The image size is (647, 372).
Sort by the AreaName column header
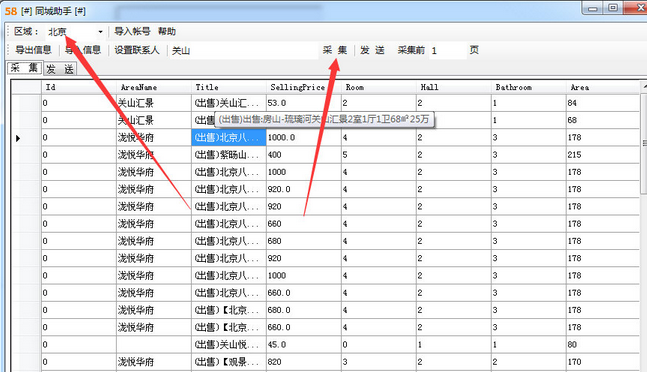(x=154, y=87)
